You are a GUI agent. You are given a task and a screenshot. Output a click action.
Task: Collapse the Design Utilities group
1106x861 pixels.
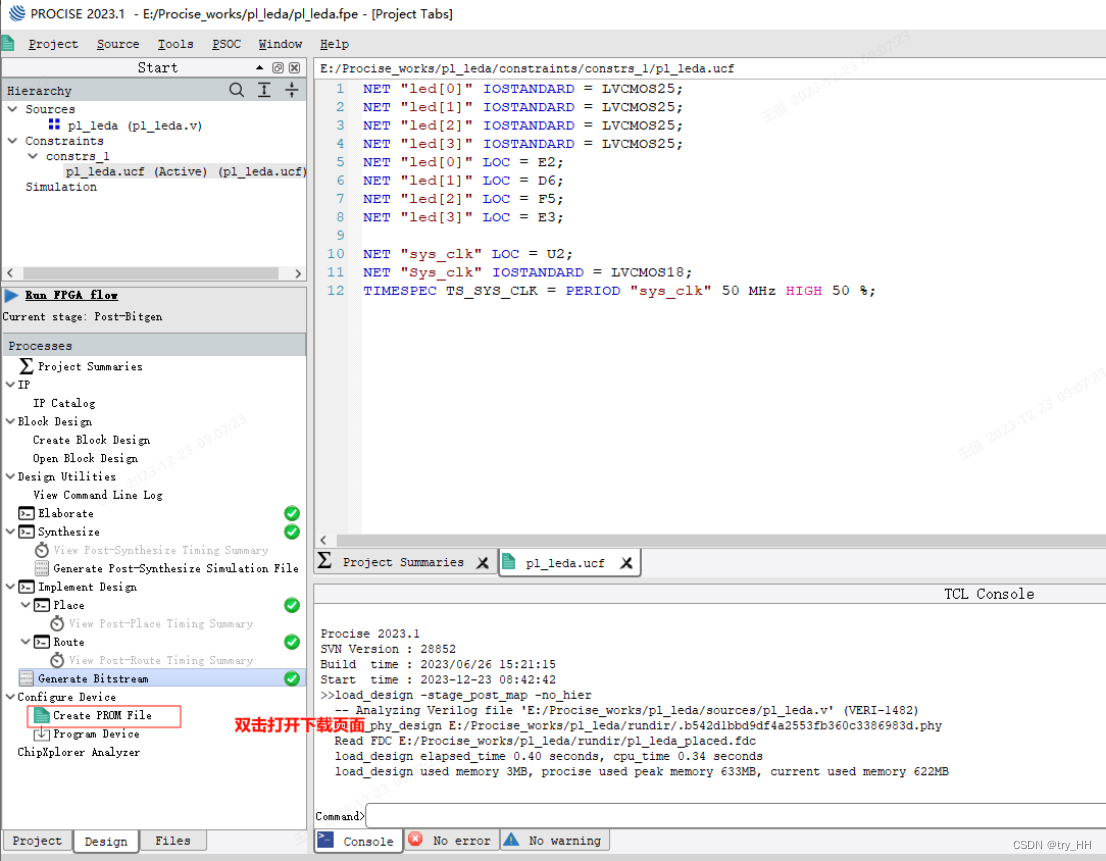[x=10, y=476]
